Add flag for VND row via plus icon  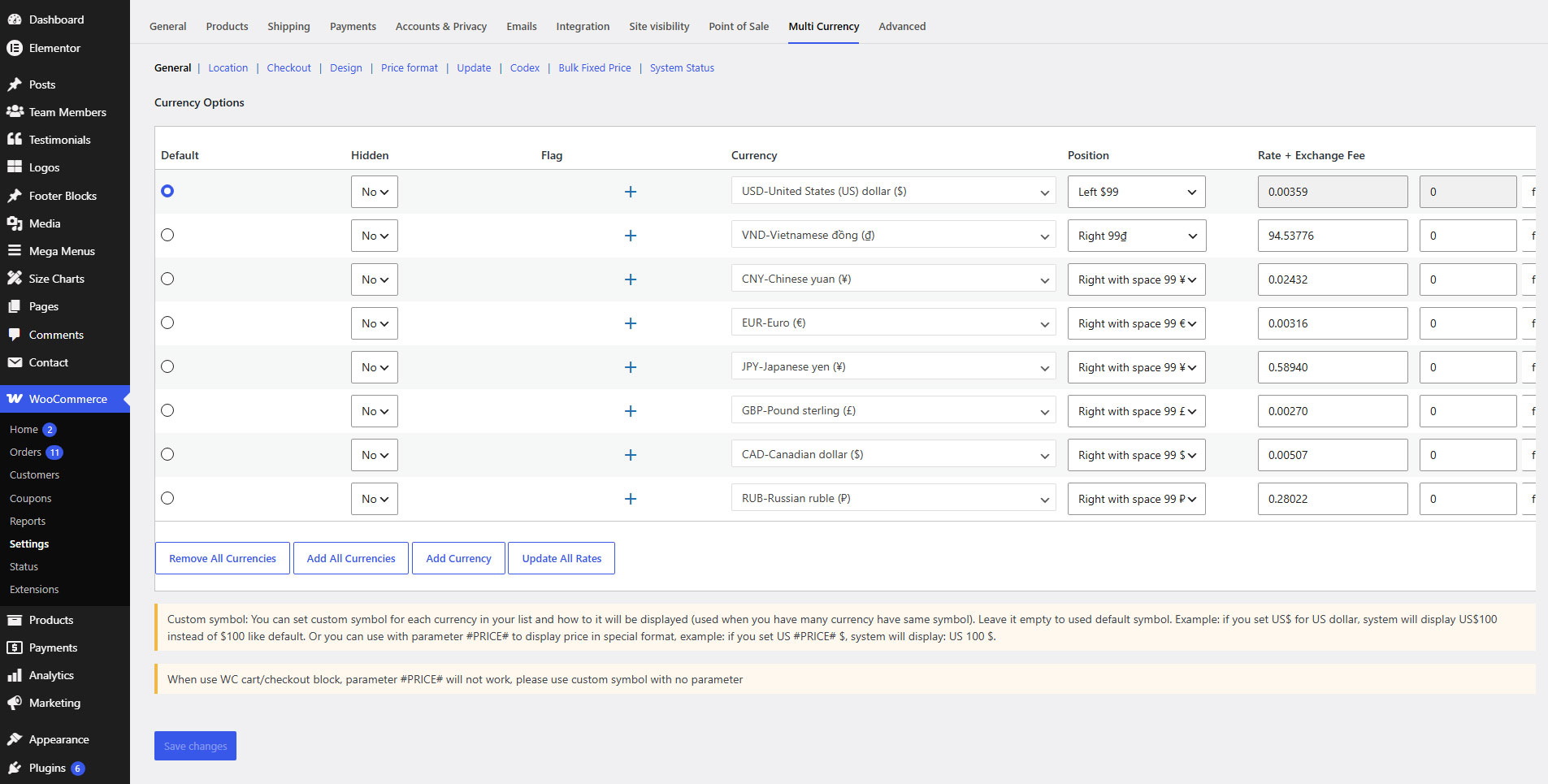(630, 236)
